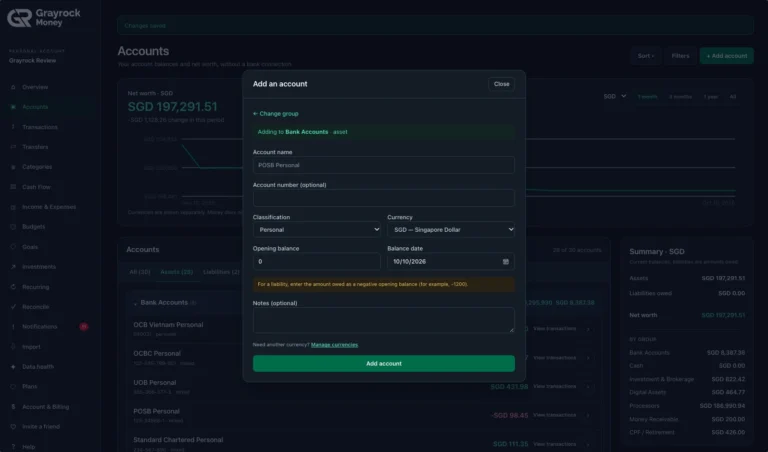This screenshot has width=768, height=452.
Task: Select the 1 year range
Action: click(x=711, y=97)
